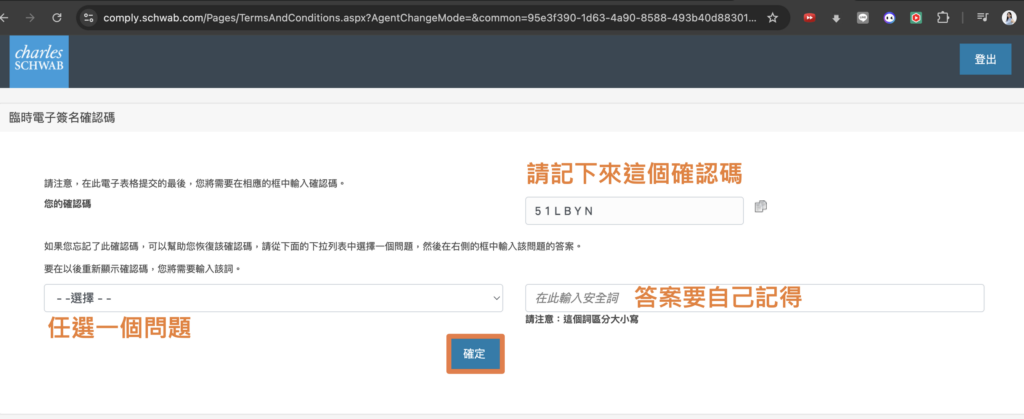
Task: Click the download arrow extension icon
Action: (836, 18)
